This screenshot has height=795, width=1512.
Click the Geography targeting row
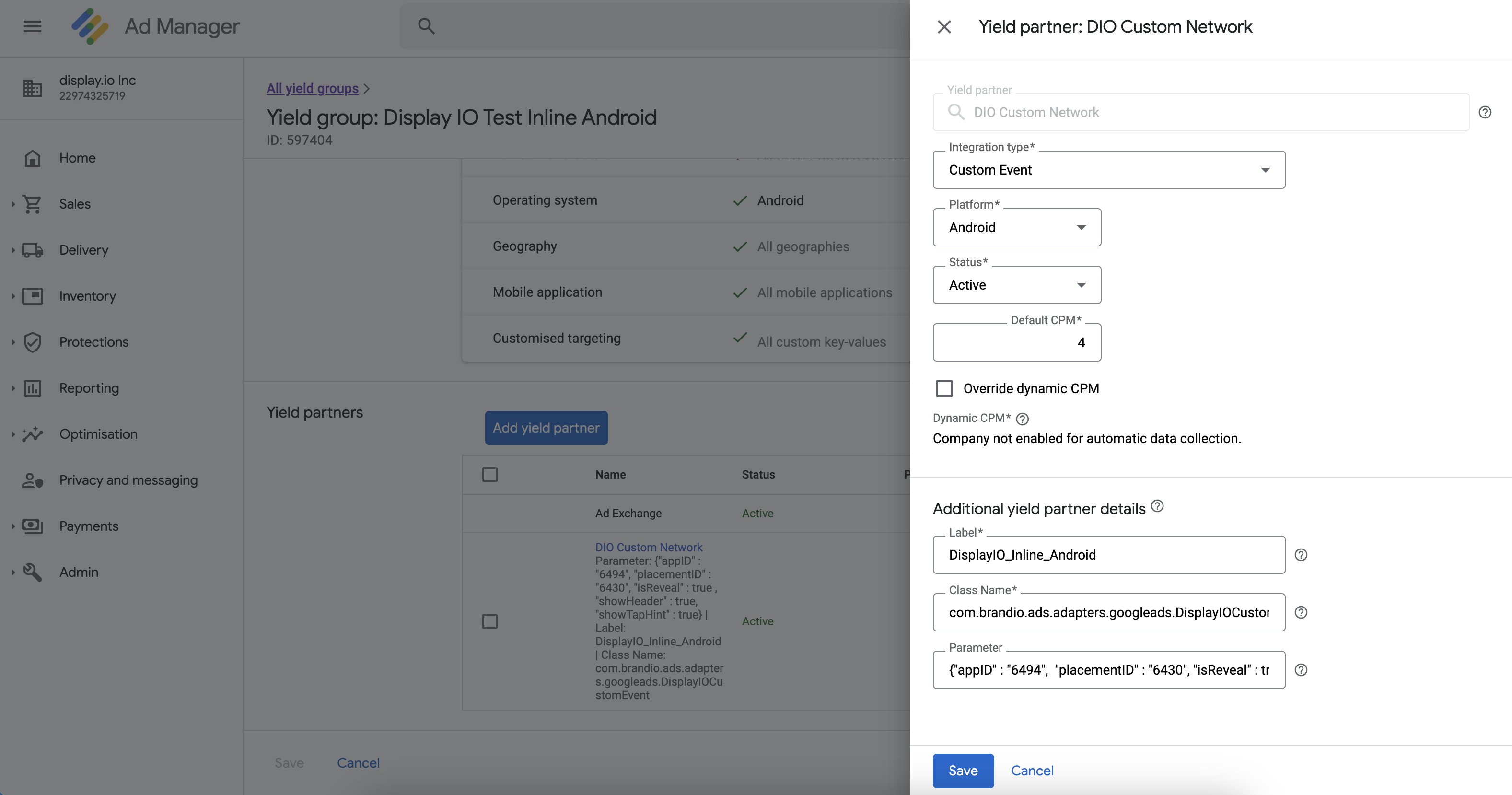[x=686, y=246]
